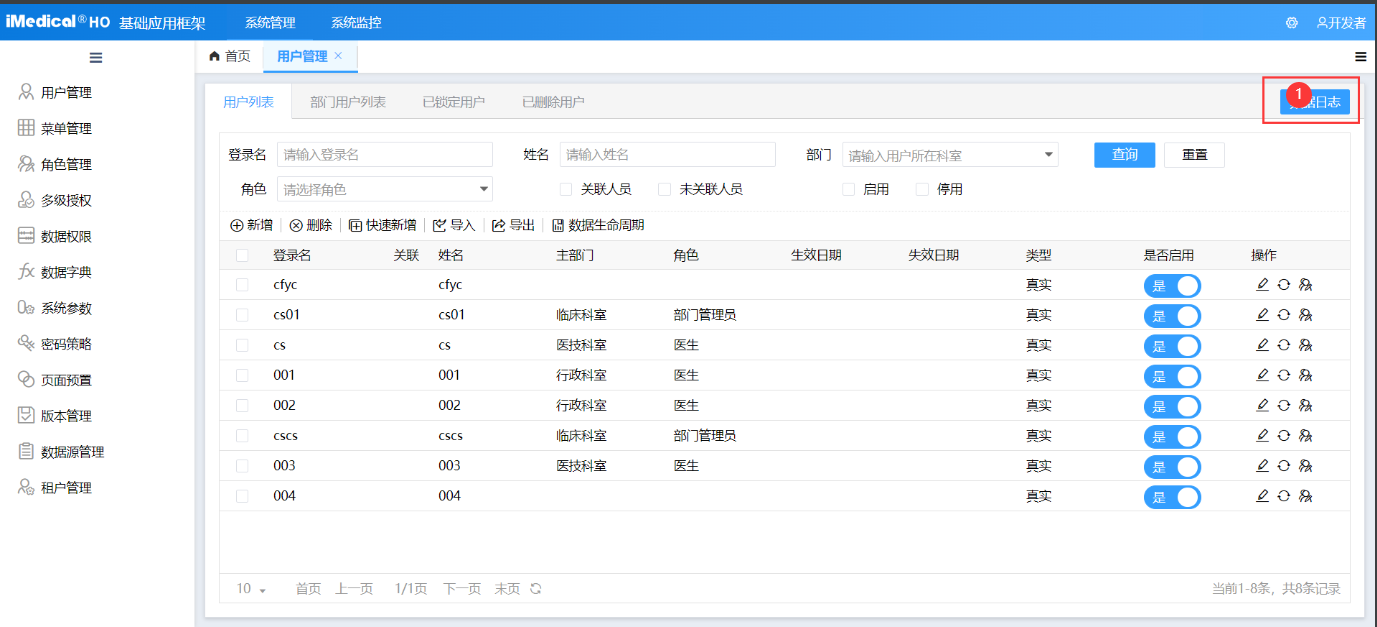The height and width of the screenshot is (627, 1377).
Task: Click the top-right tab list menu icon
Action: coord(1360,57)
